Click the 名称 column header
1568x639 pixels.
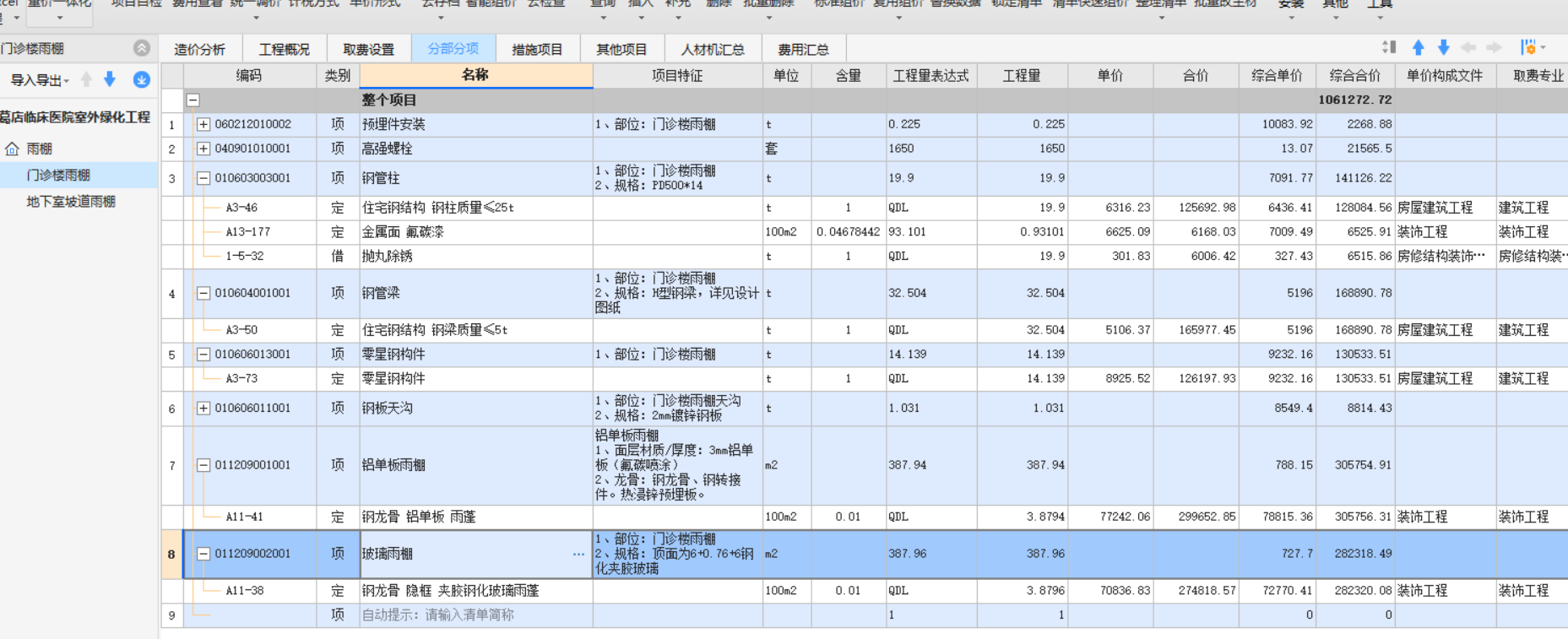pyautogui.click(x=476, y=75)
